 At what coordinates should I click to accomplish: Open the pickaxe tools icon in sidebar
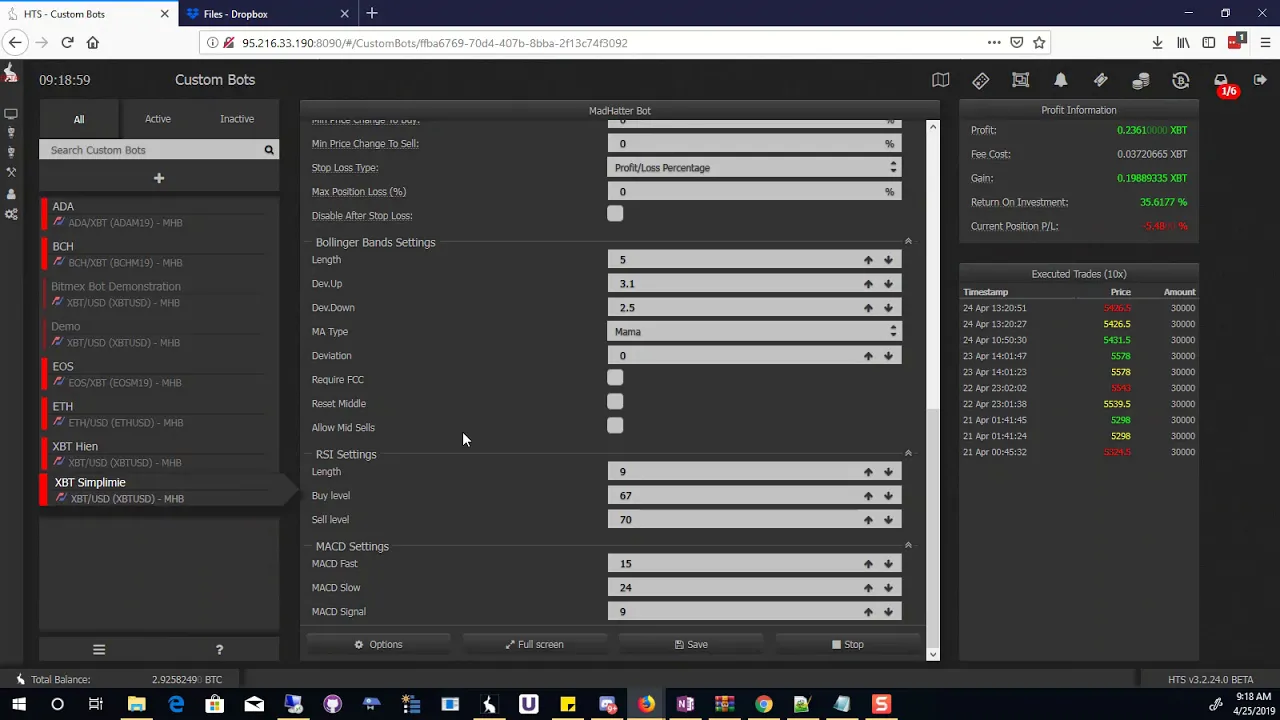pyautogui.click(x=11, y=173)
